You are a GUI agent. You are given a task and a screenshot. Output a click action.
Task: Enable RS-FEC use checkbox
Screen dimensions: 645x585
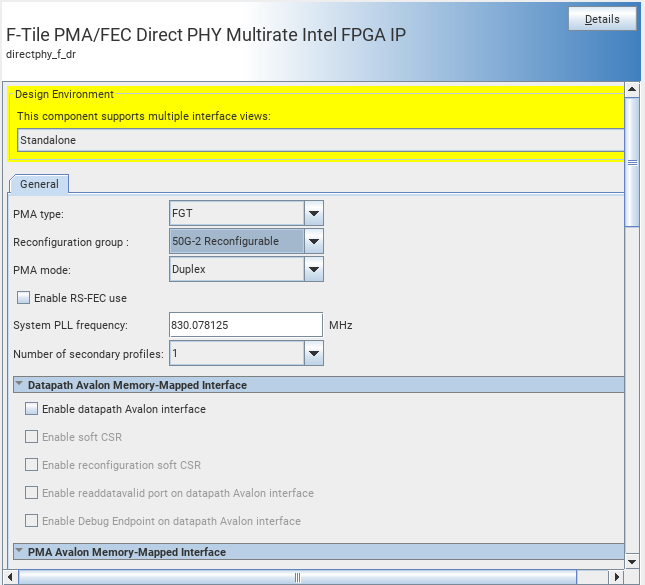coord(23,297)
